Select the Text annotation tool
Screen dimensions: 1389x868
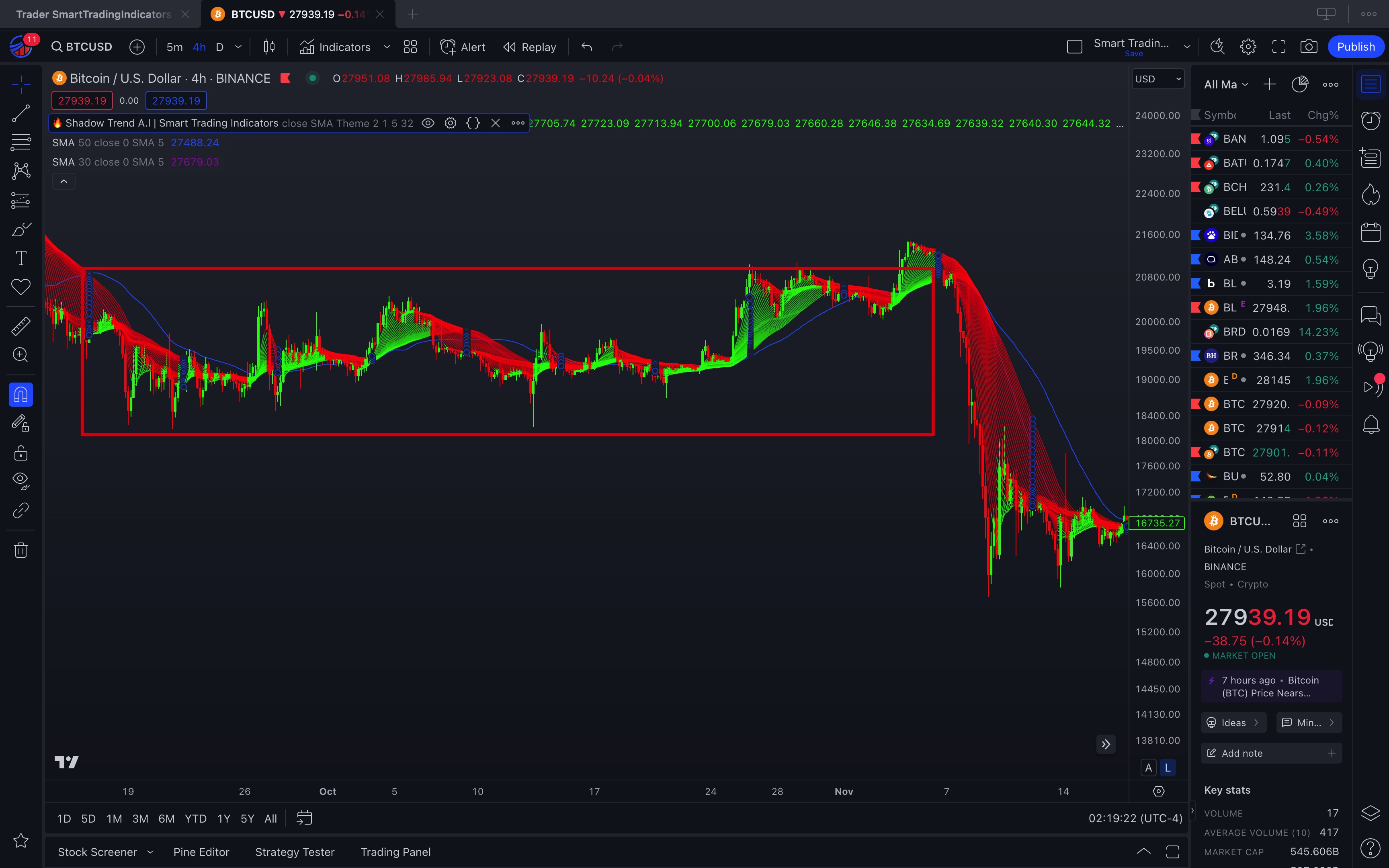[x=20, y=258]
